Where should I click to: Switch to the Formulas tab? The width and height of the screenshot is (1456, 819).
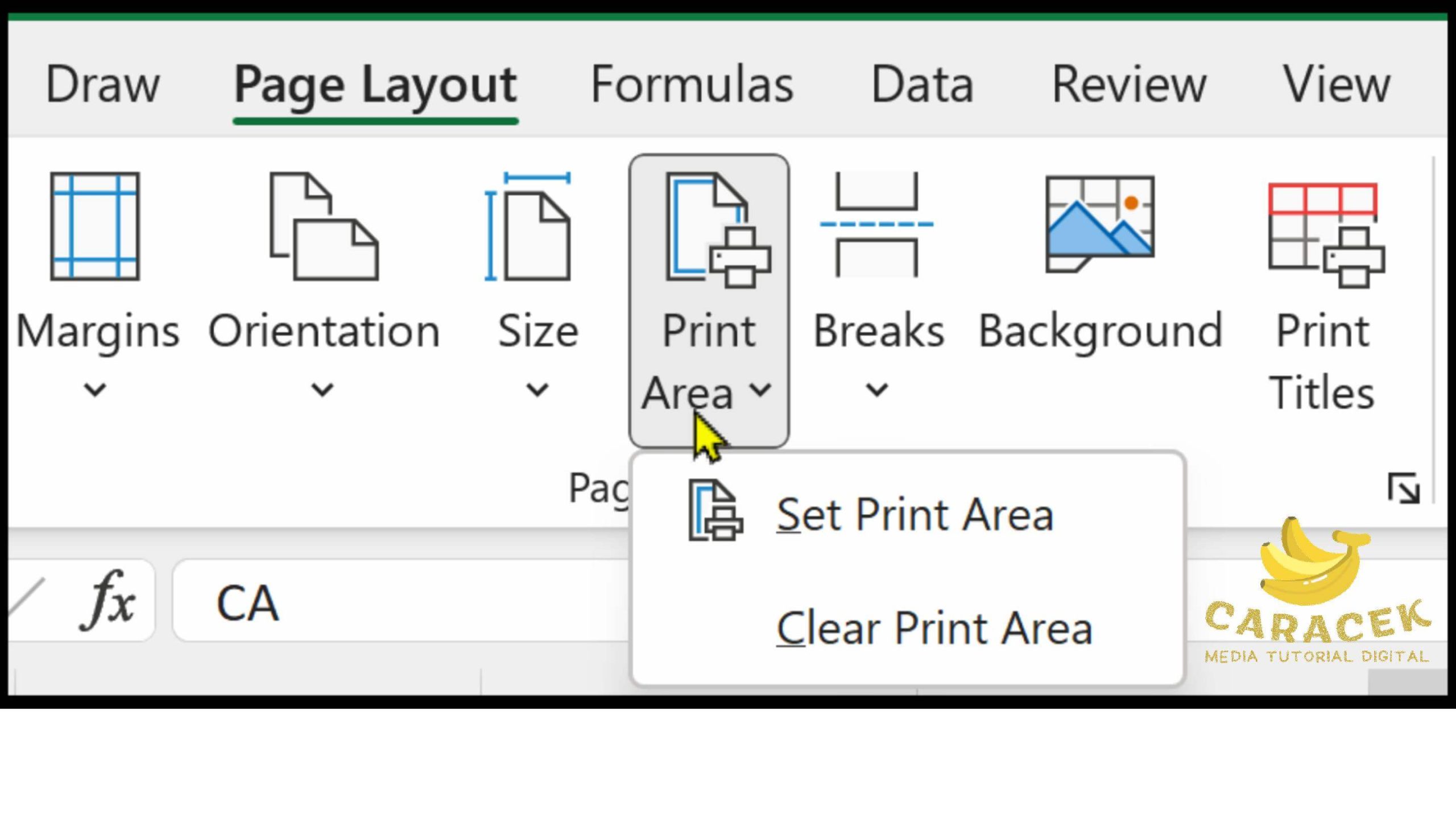point(692,84)
